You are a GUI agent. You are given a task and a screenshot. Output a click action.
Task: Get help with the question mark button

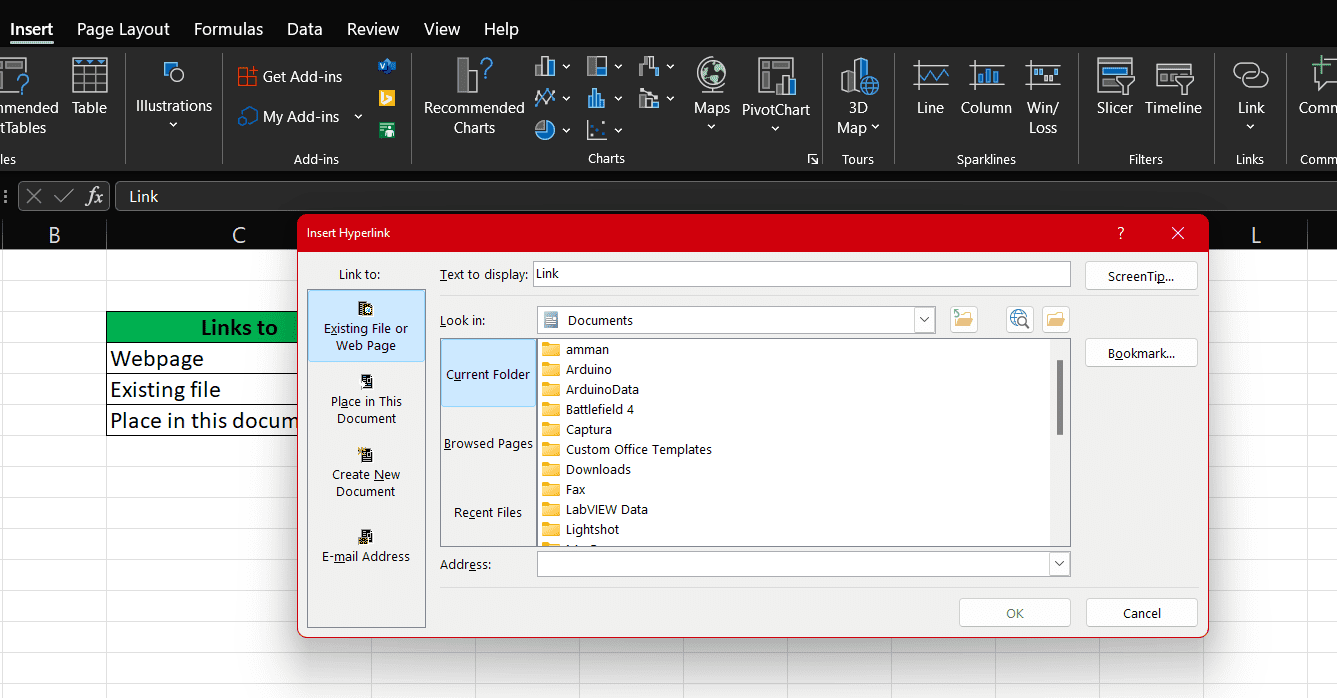coord(1120,233)
